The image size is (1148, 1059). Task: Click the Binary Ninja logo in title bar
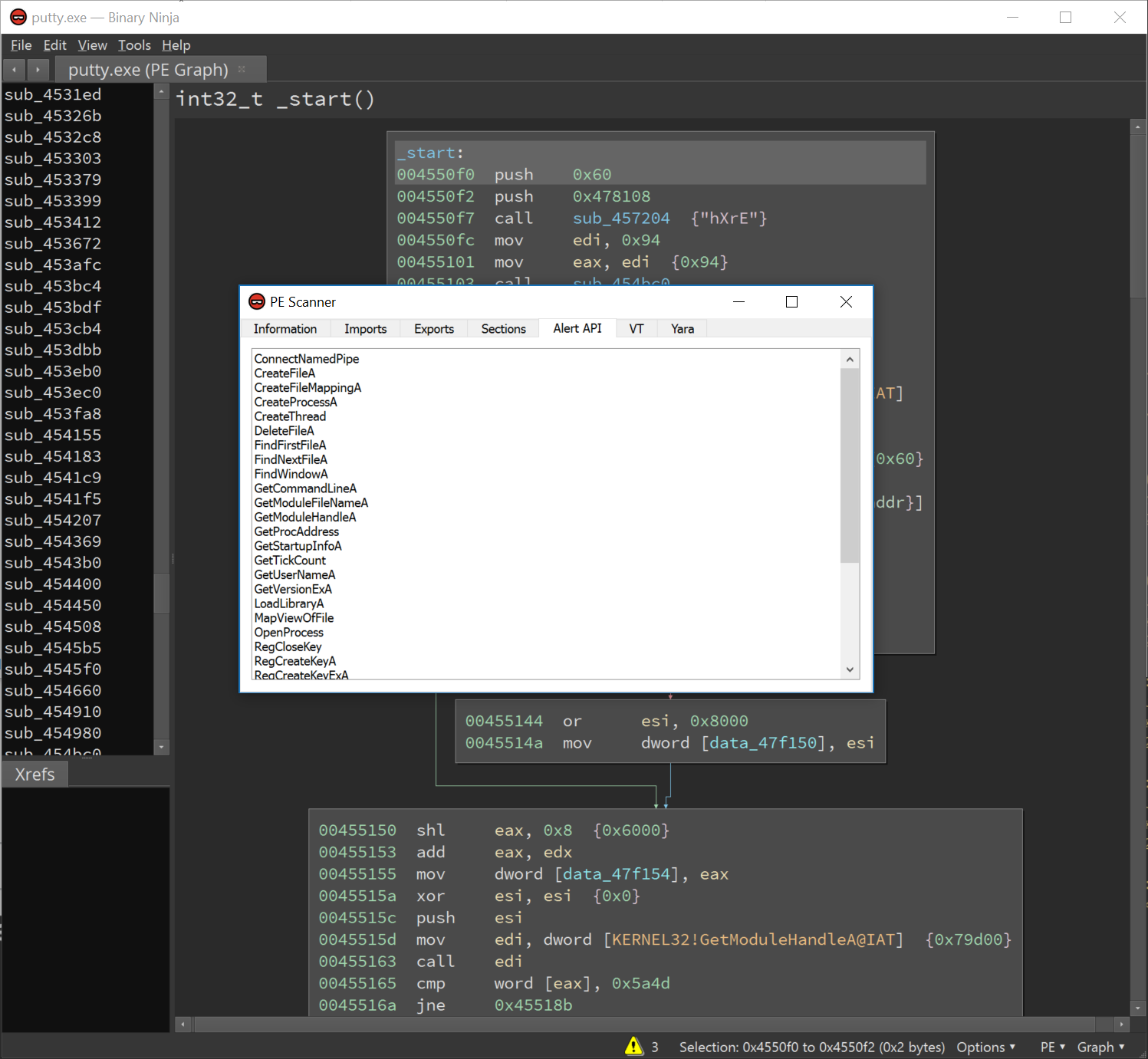pos(18,17)
